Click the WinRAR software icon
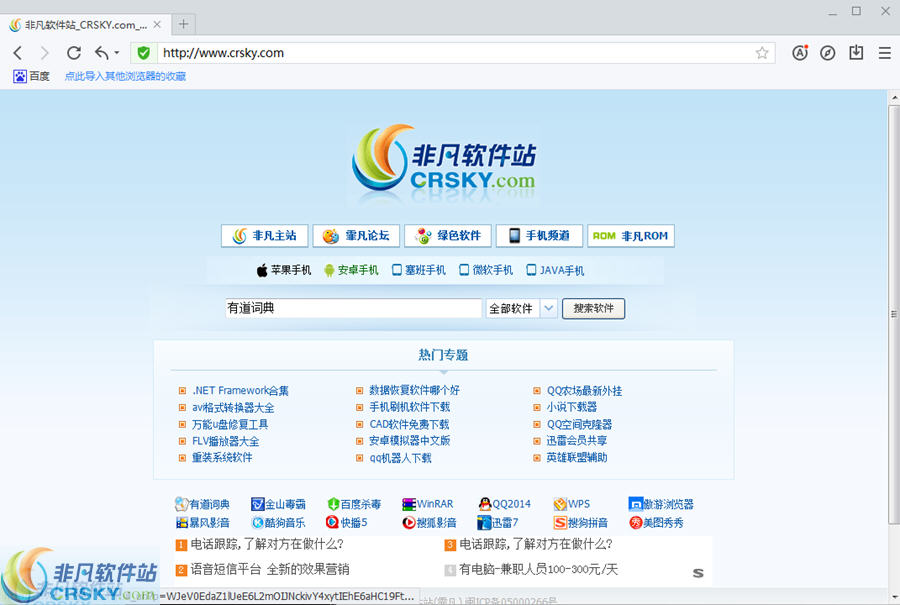This screenshot has width=900, height=605. 409,504
